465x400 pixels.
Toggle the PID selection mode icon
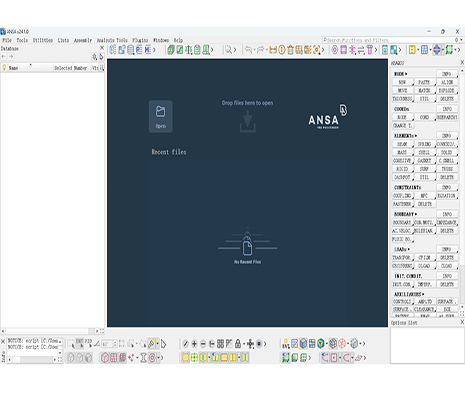[x=88, y=344]
